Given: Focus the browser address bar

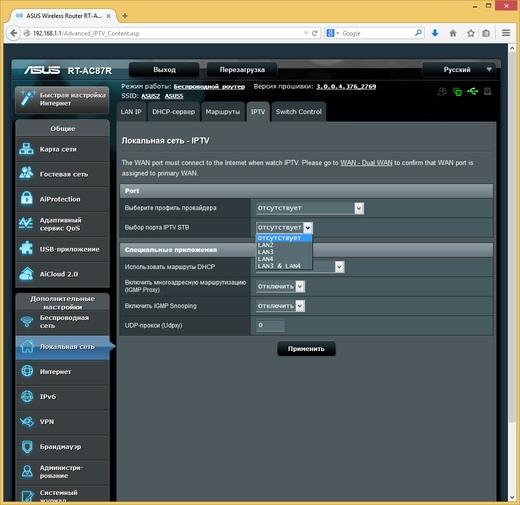Looking at the screenshot, I should [167, 33].
